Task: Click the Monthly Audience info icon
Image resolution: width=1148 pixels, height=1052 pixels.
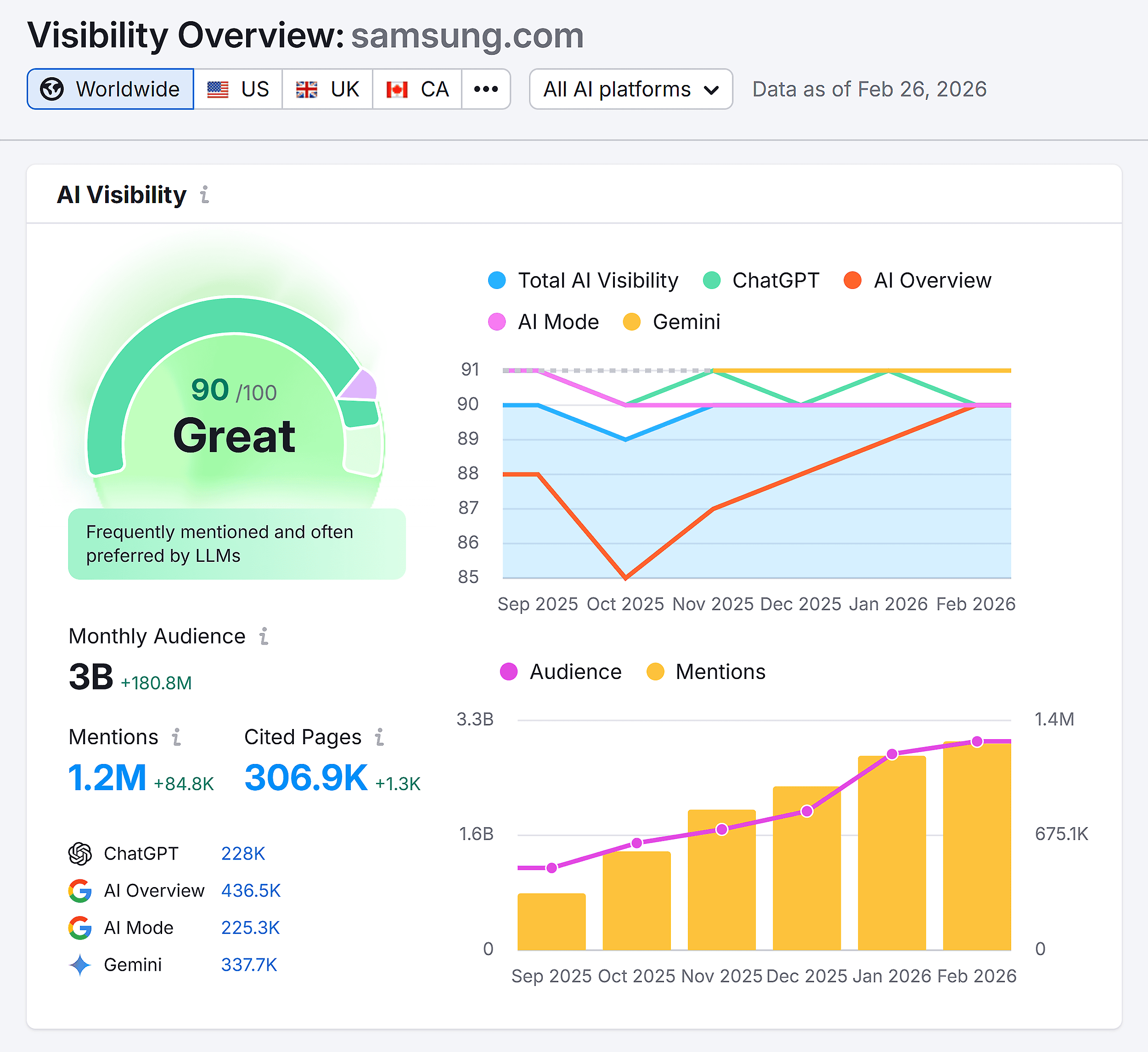Action: [264, 636]
